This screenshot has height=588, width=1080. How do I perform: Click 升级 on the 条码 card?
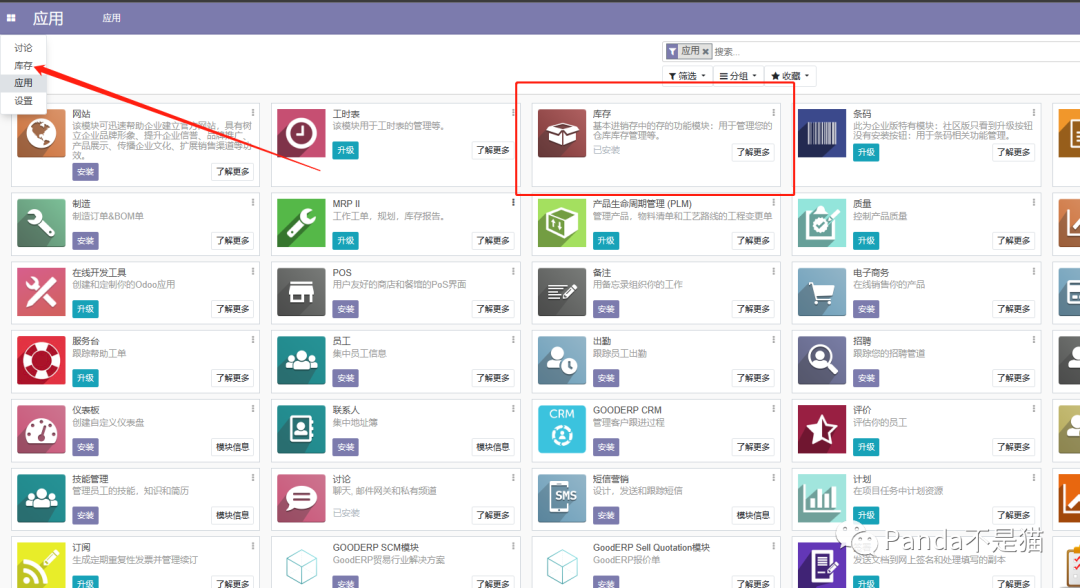pyautogui.click(x=866, y=152)
